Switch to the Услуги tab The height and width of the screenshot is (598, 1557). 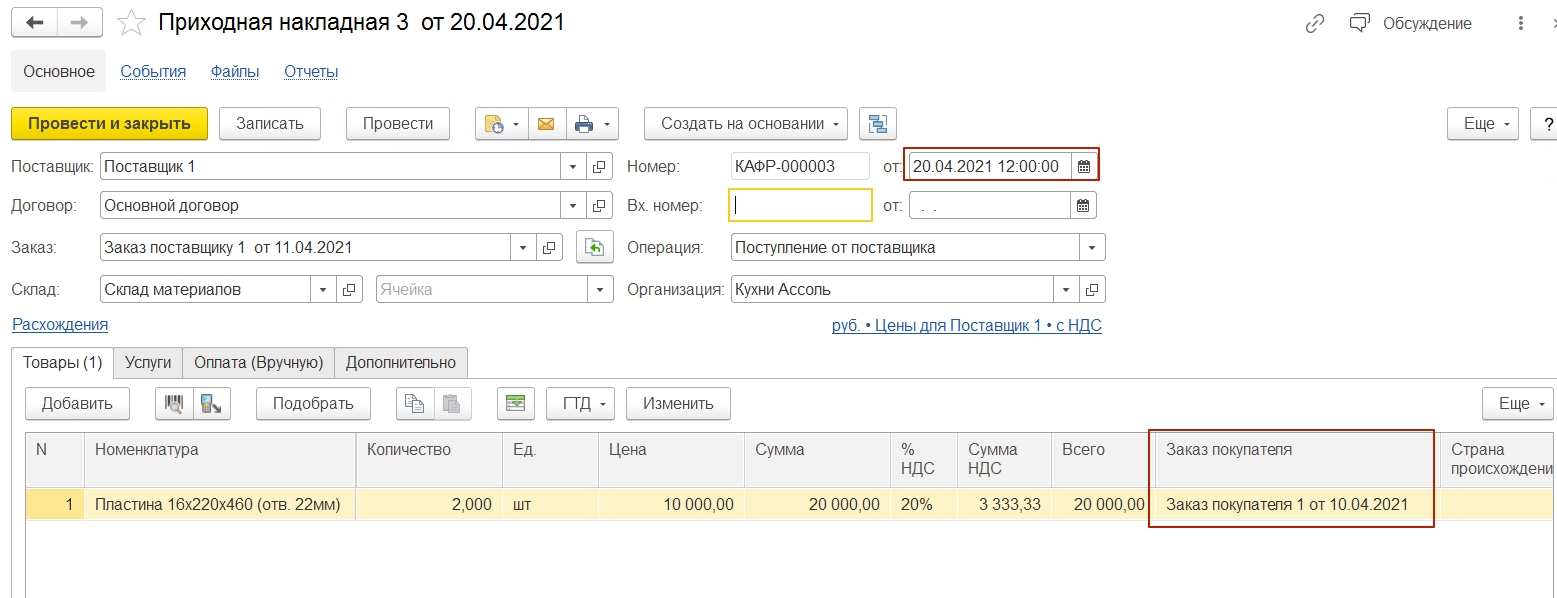[x=148, y=362]
